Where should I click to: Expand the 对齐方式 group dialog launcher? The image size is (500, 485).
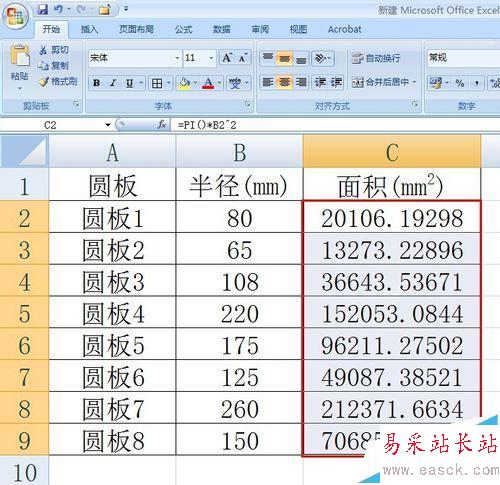pyautogui.click(x=415, y=104)
